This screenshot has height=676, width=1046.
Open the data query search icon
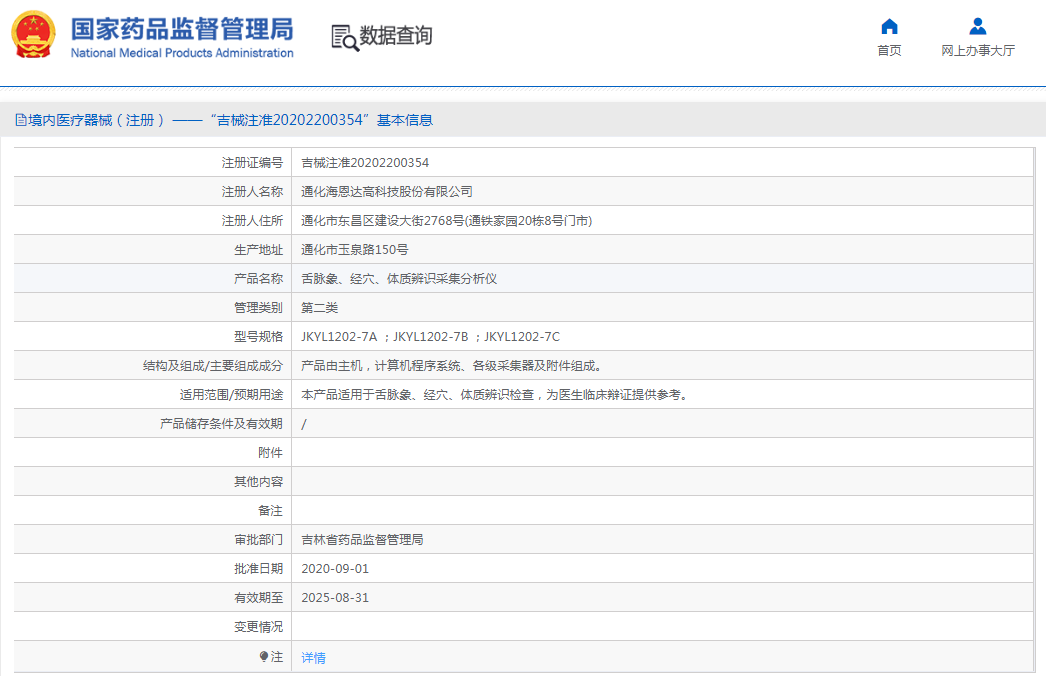(345, 37)
